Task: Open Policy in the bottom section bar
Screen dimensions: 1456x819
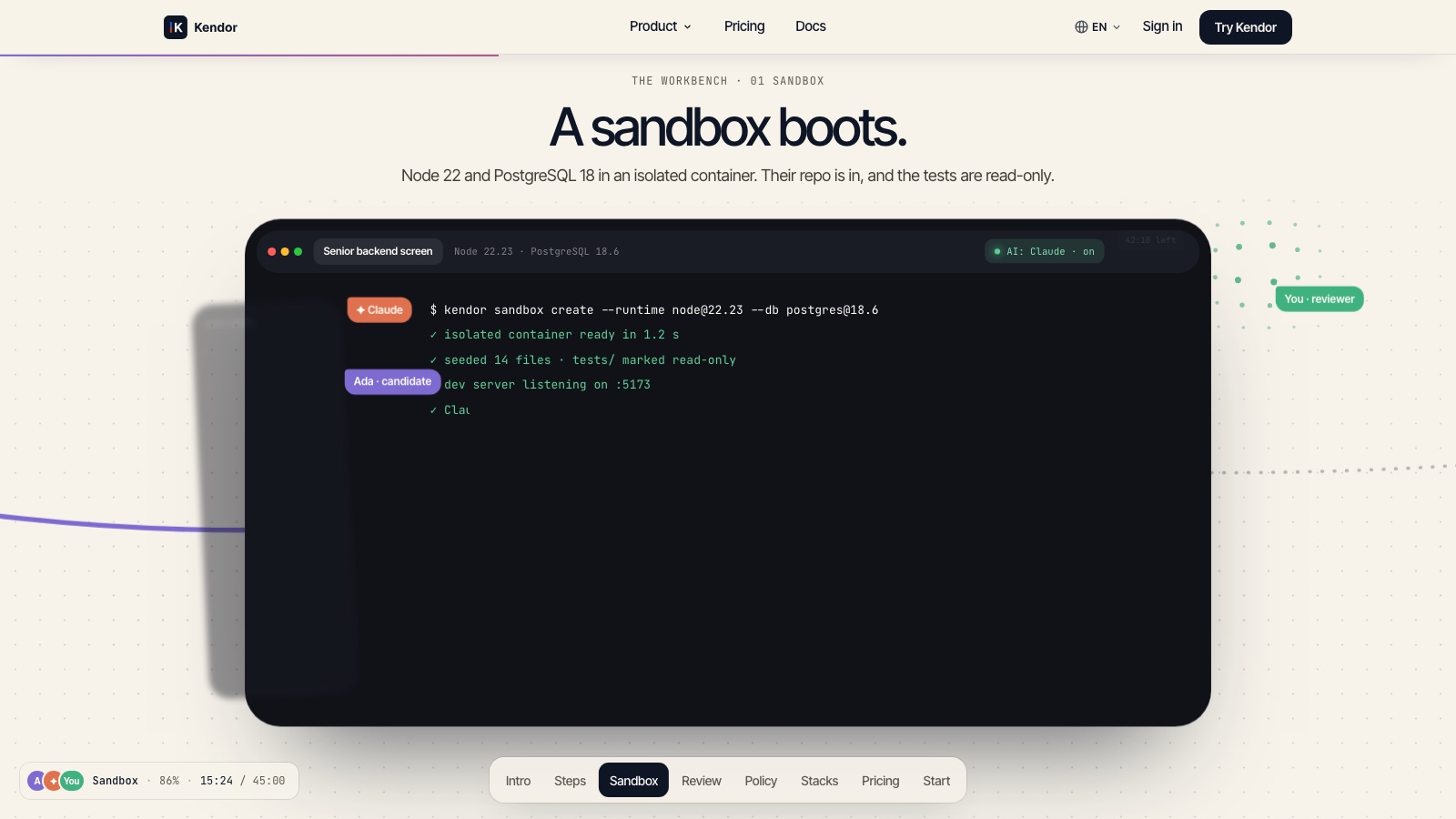Action: click(761, 781)
